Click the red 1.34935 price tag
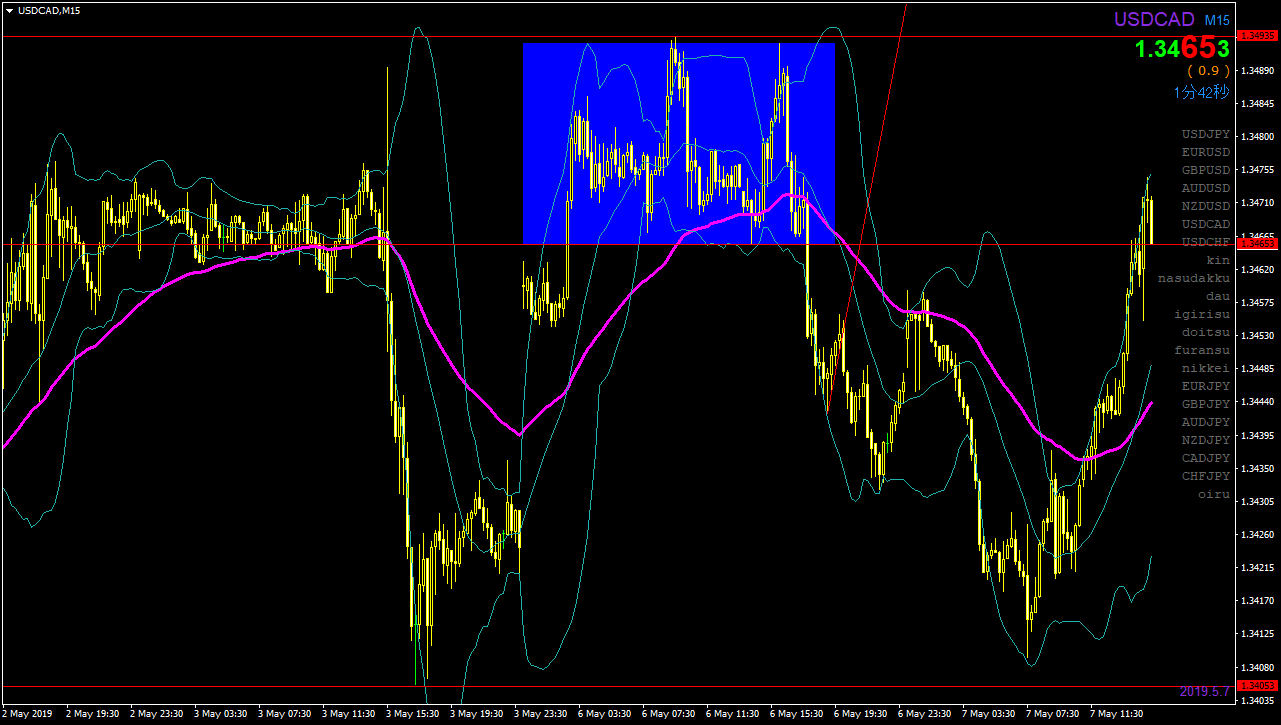This screenshot has height=725, width=1281. click(1258, 36)
